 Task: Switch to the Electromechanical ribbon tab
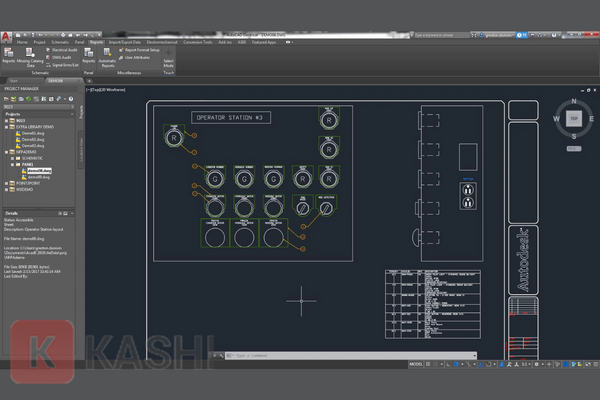[162, 42]
